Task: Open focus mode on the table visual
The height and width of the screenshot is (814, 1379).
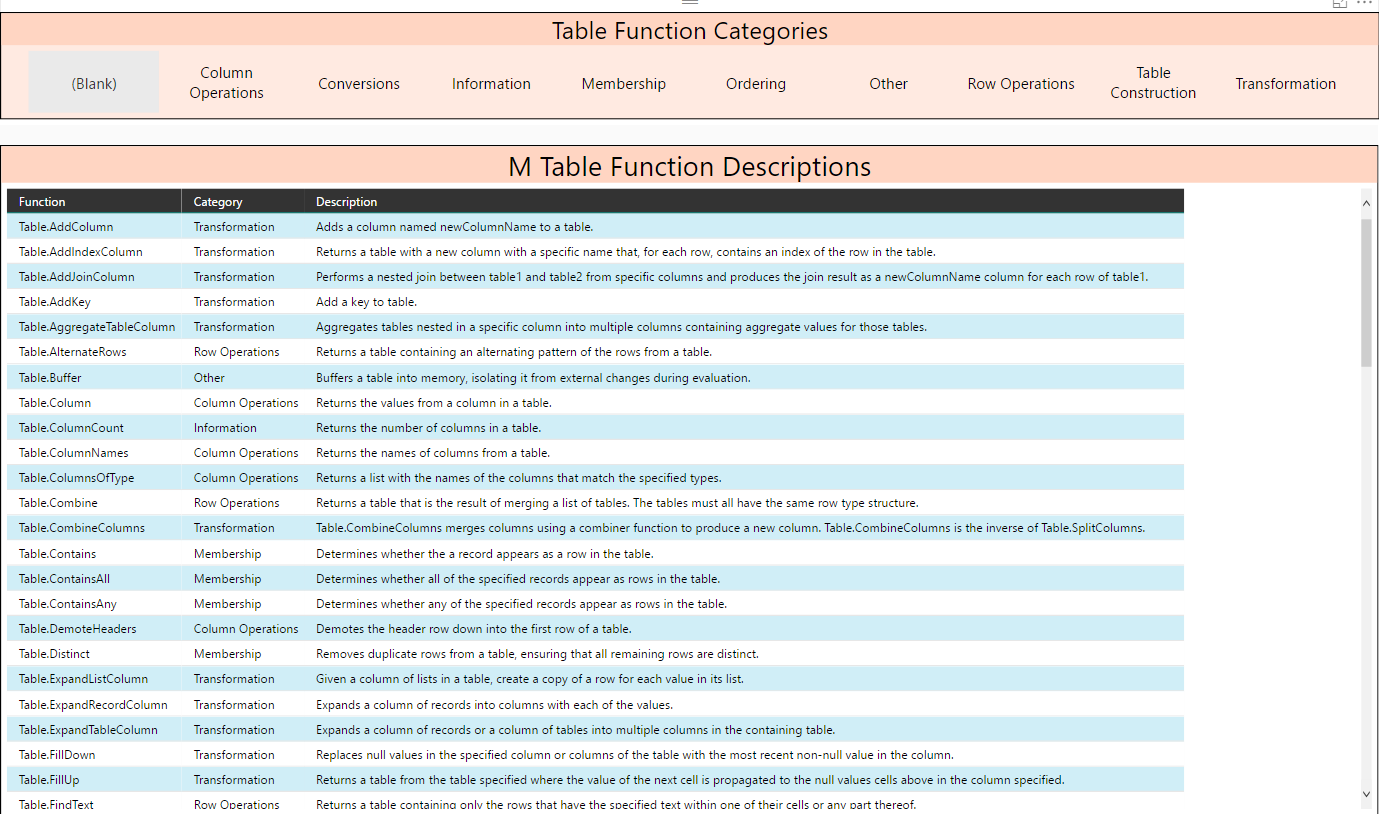Action: [1339, 4]
